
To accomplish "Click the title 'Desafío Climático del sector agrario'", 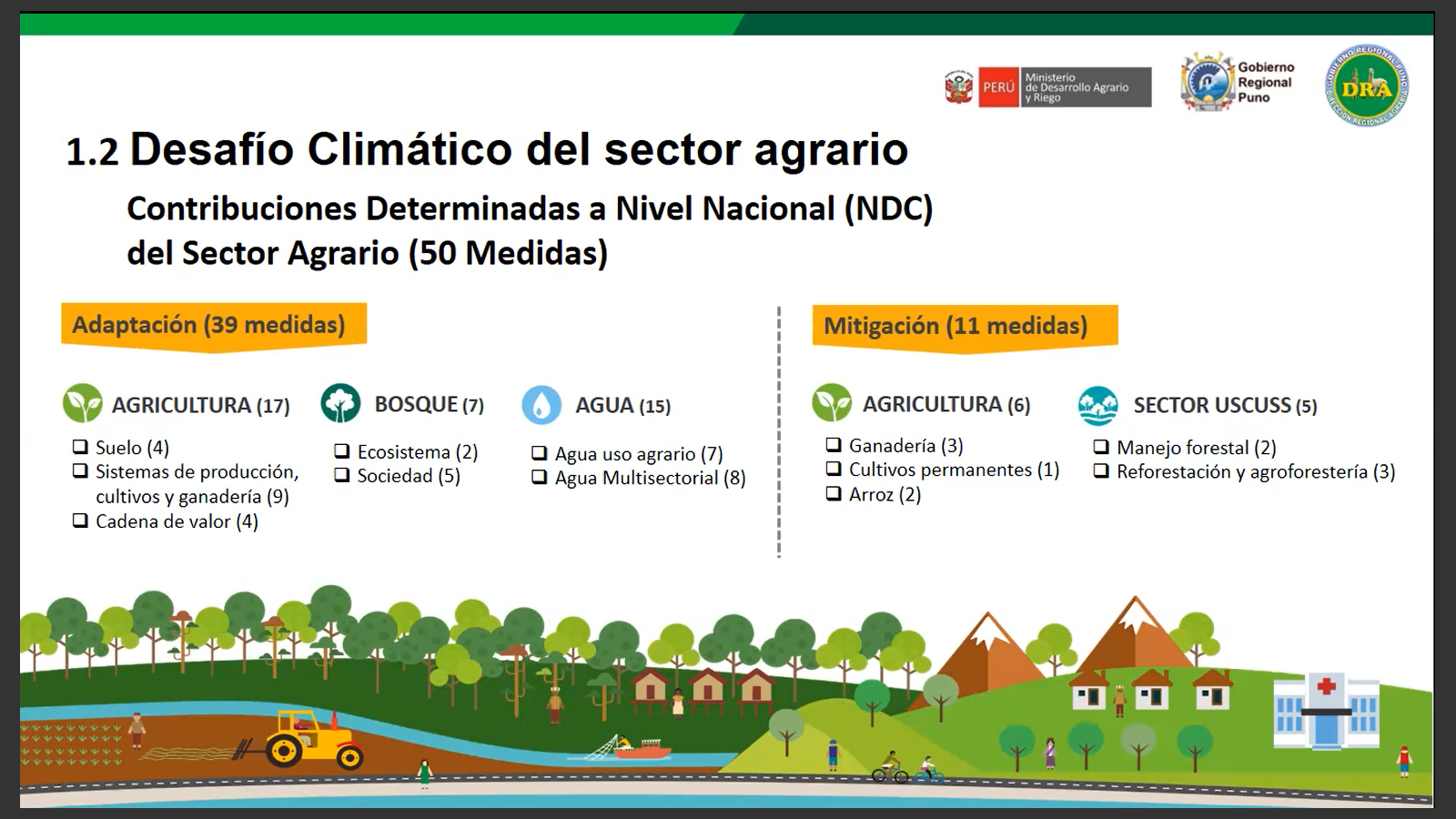I will (519, 149).
